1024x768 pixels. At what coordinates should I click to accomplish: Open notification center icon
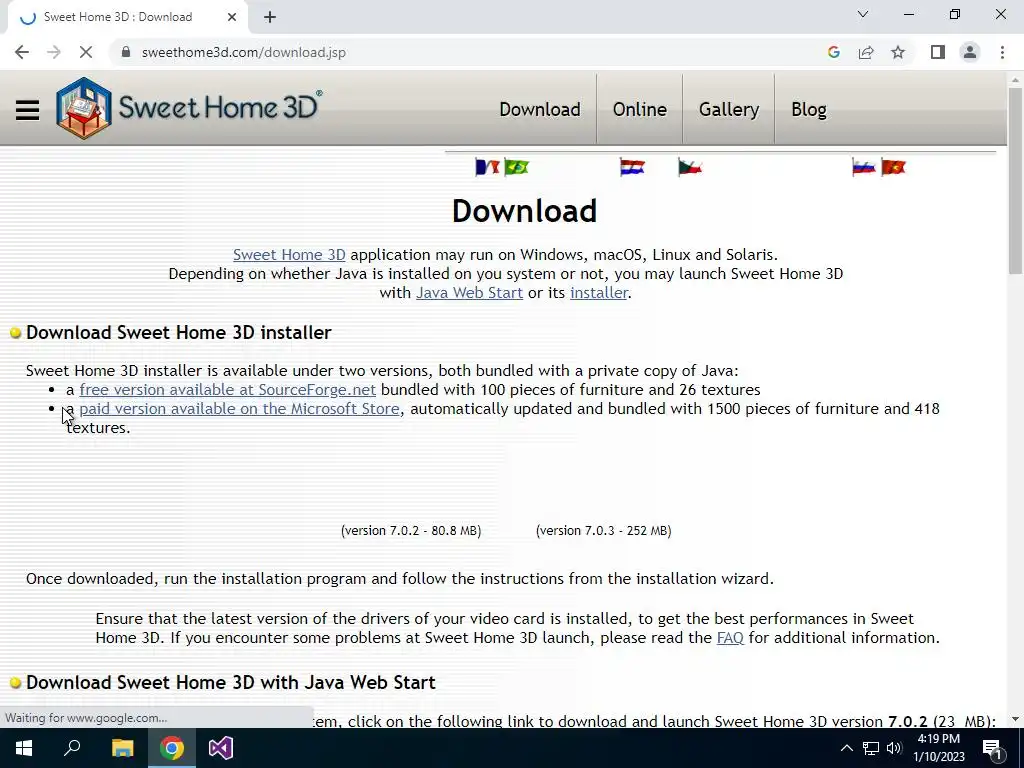pyautogui.click(x=993, y=748)
